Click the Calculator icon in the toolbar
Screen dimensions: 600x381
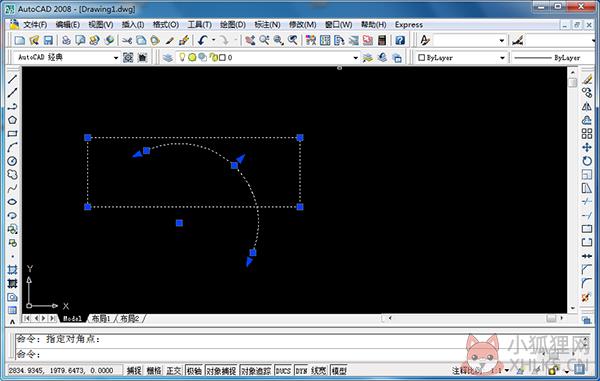point(382,40)
